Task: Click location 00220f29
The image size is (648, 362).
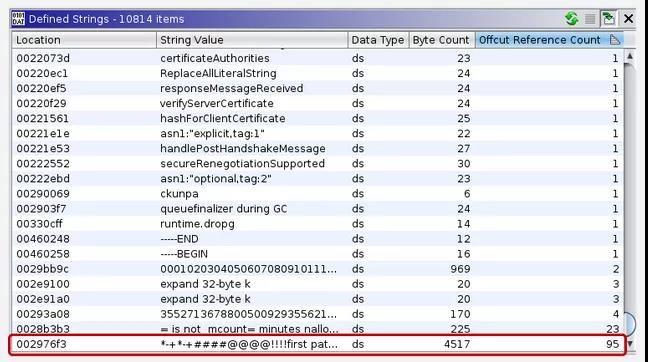Action: [41, 103]
